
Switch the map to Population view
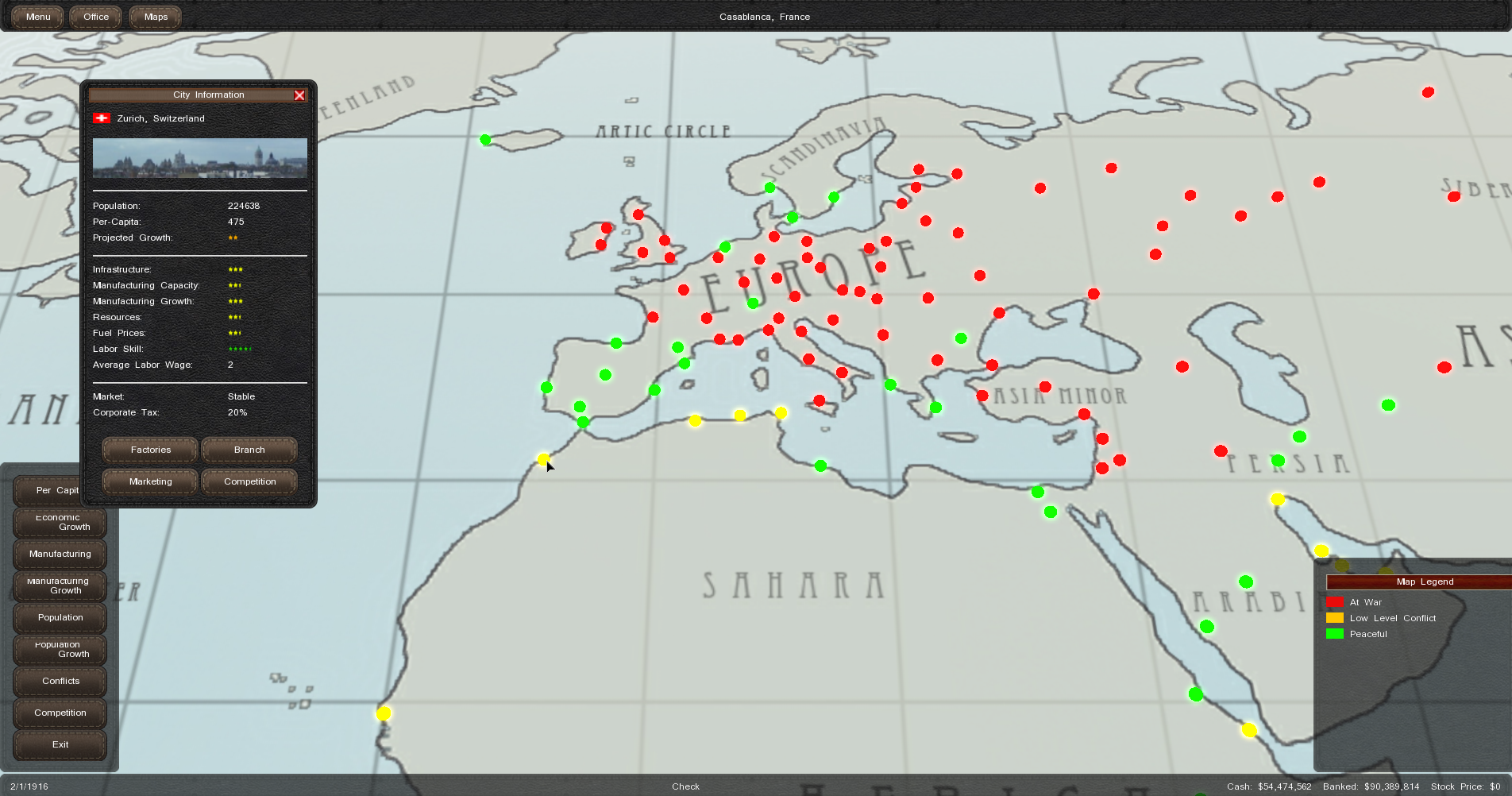60,617
